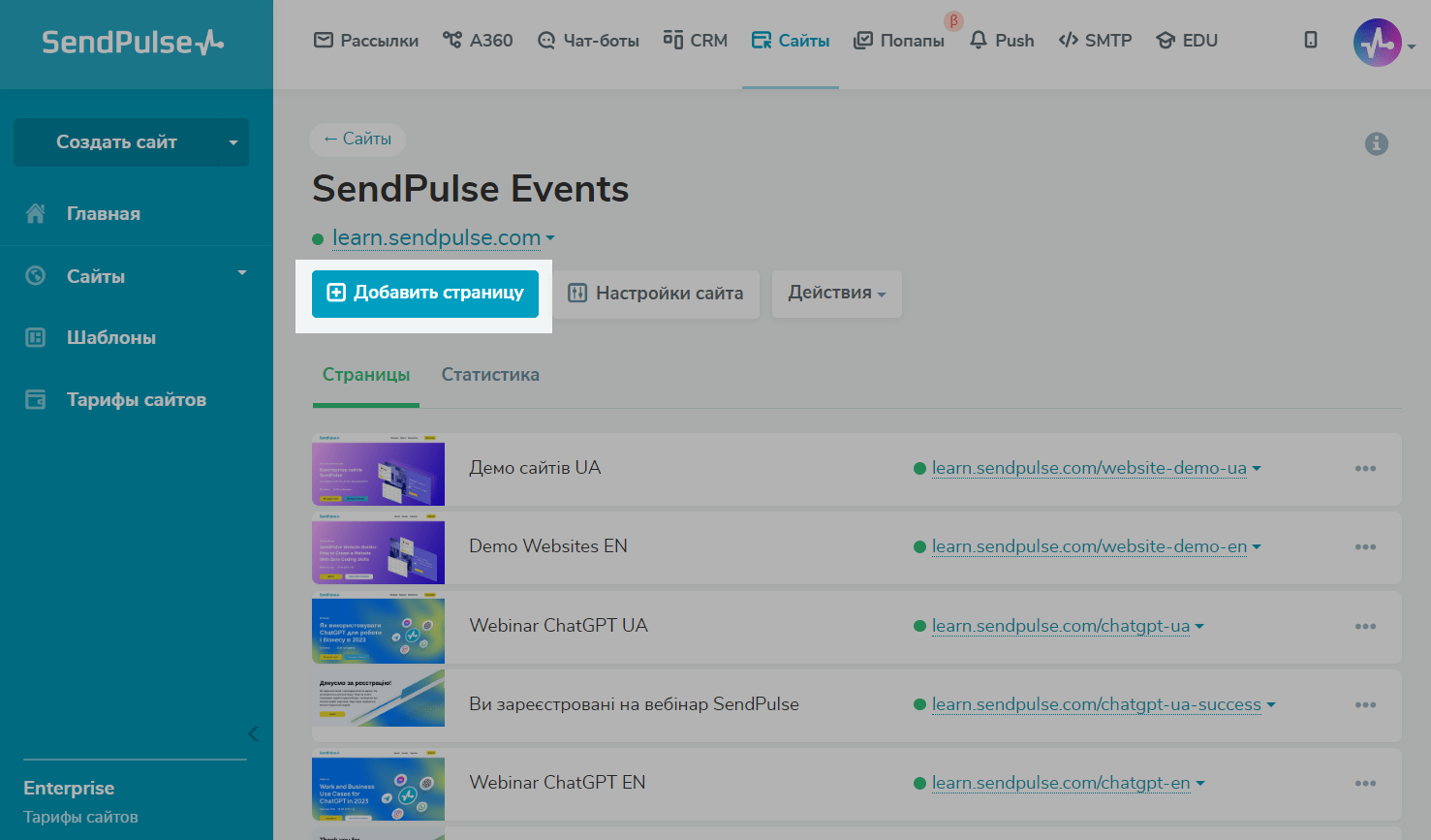Open the Чат-боты section
Viewport: 1431px width, 840px height.
point(588,41)
